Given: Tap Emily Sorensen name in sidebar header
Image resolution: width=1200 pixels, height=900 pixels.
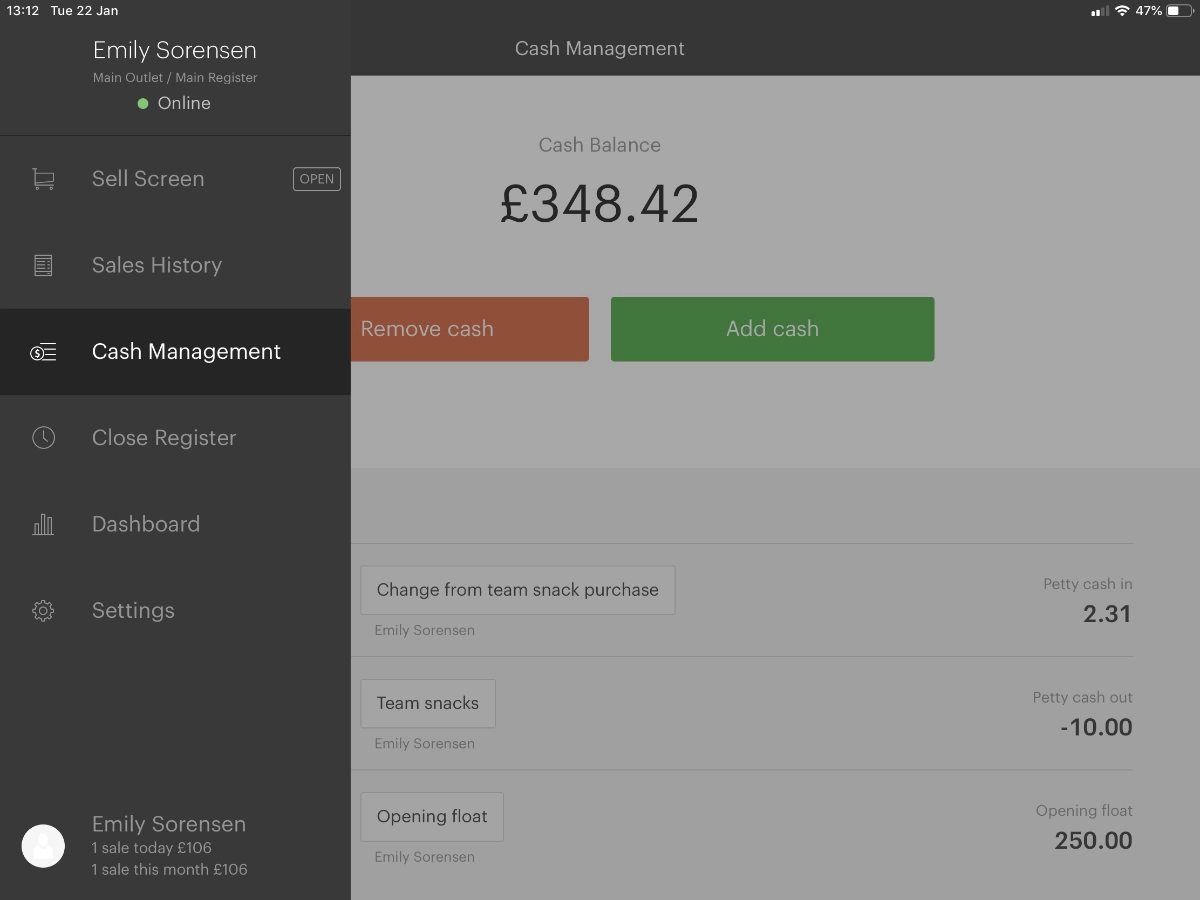Looking at the screenshot, I should pos(175,50).
